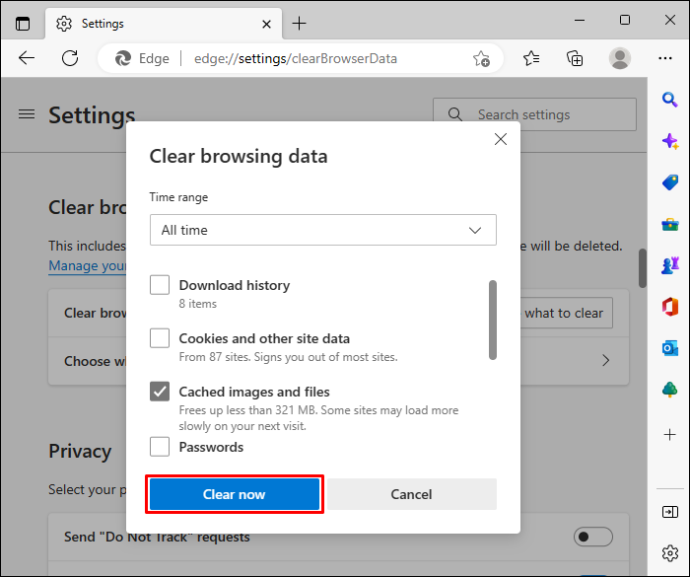This screenshot has width=690, height=577.
Task: Open the Favorites list
Action: tap(531, 58)
